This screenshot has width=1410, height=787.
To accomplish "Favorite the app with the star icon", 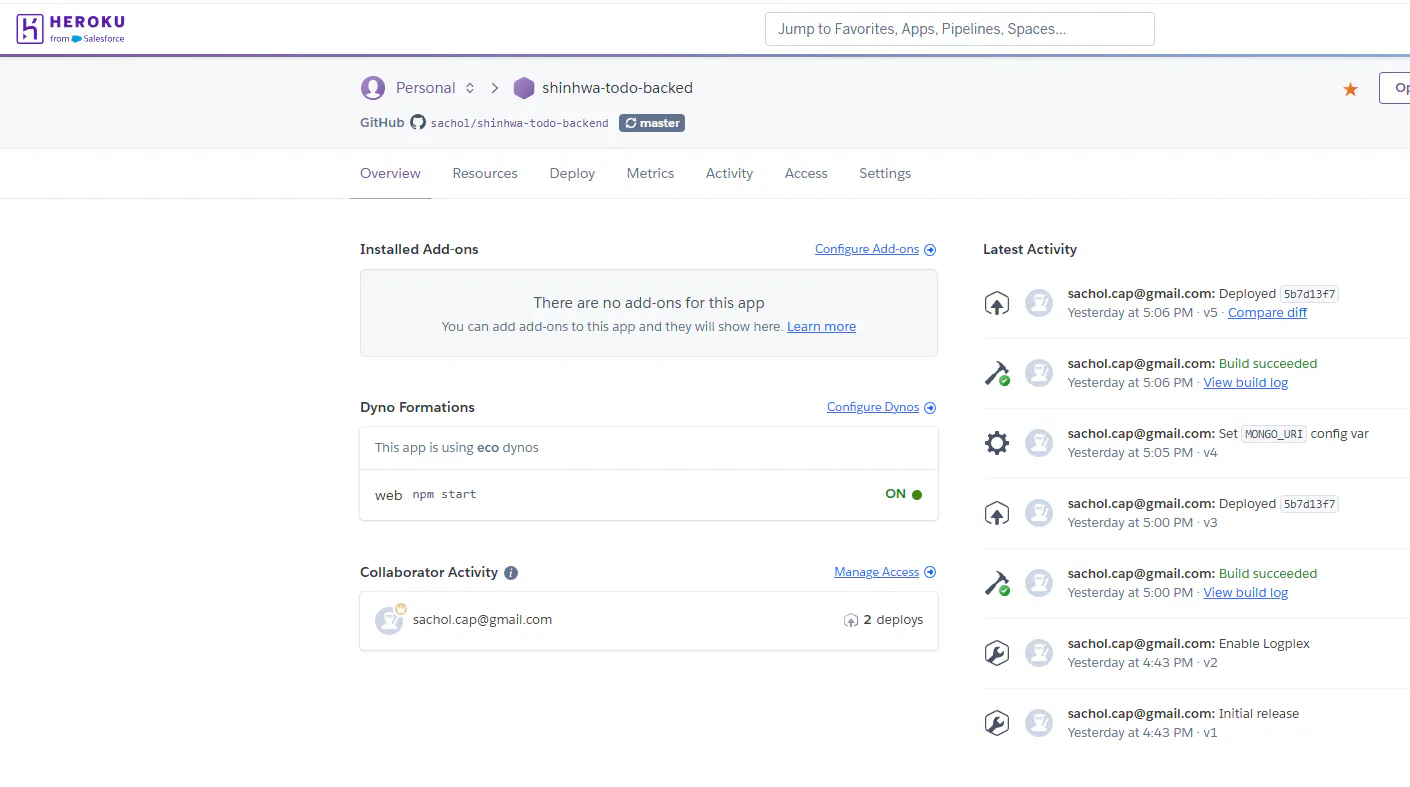I will pyautogui.click(x=1350, y=89).
